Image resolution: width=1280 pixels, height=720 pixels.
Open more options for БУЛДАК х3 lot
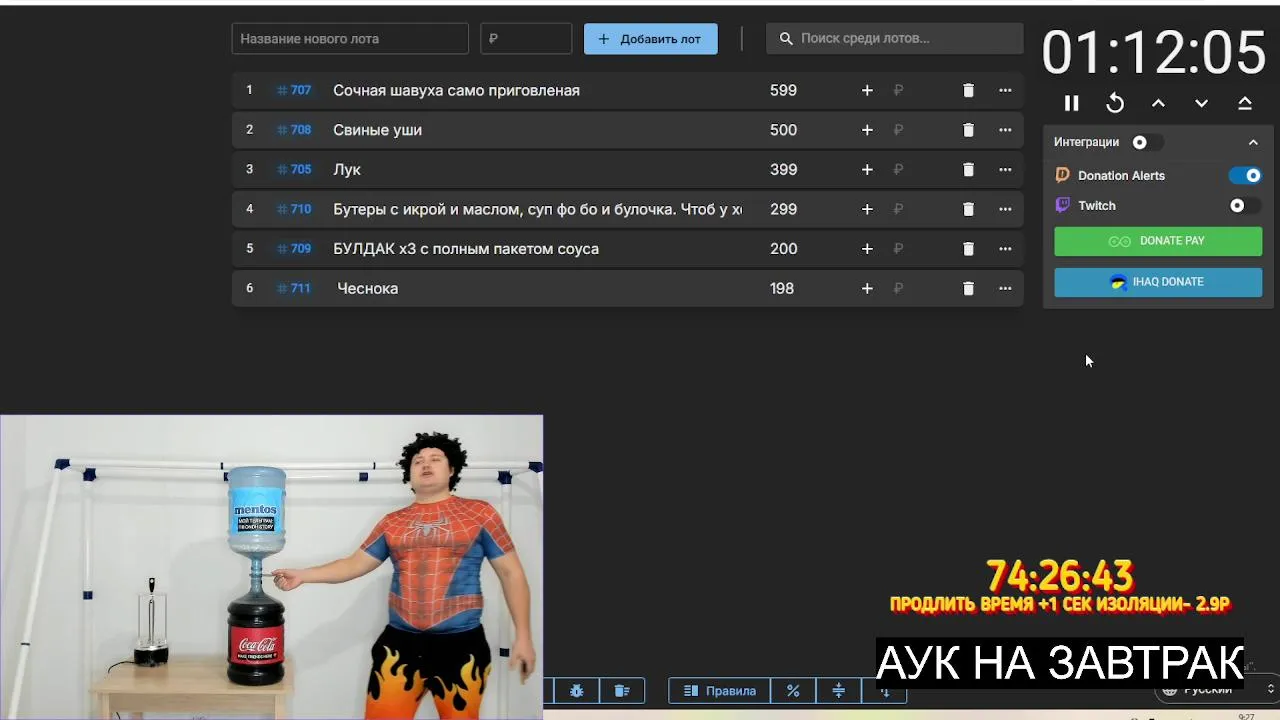pos(1005,249)
